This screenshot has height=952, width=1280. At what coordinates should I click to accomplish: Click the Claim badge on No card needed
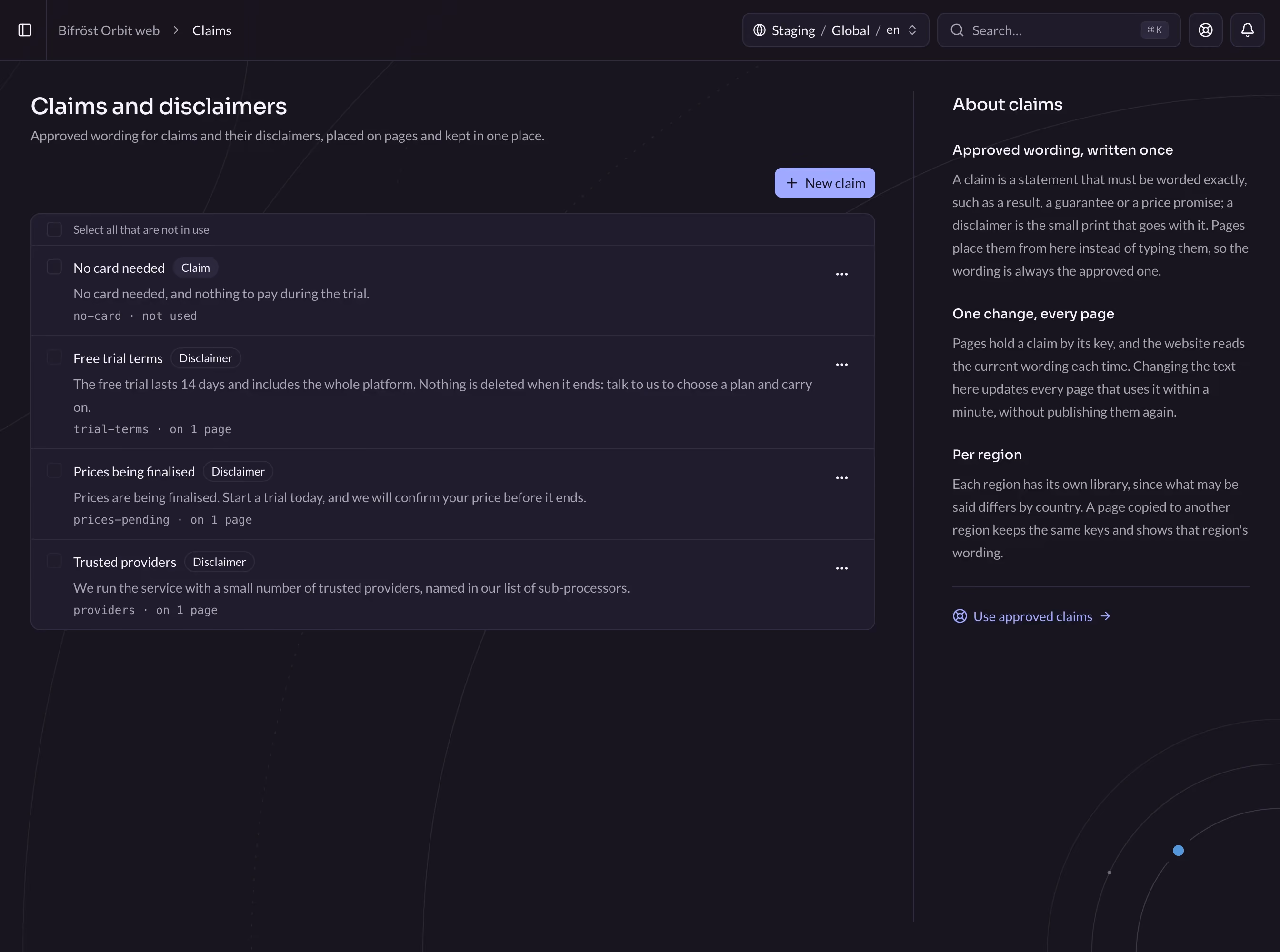point(195,268)
